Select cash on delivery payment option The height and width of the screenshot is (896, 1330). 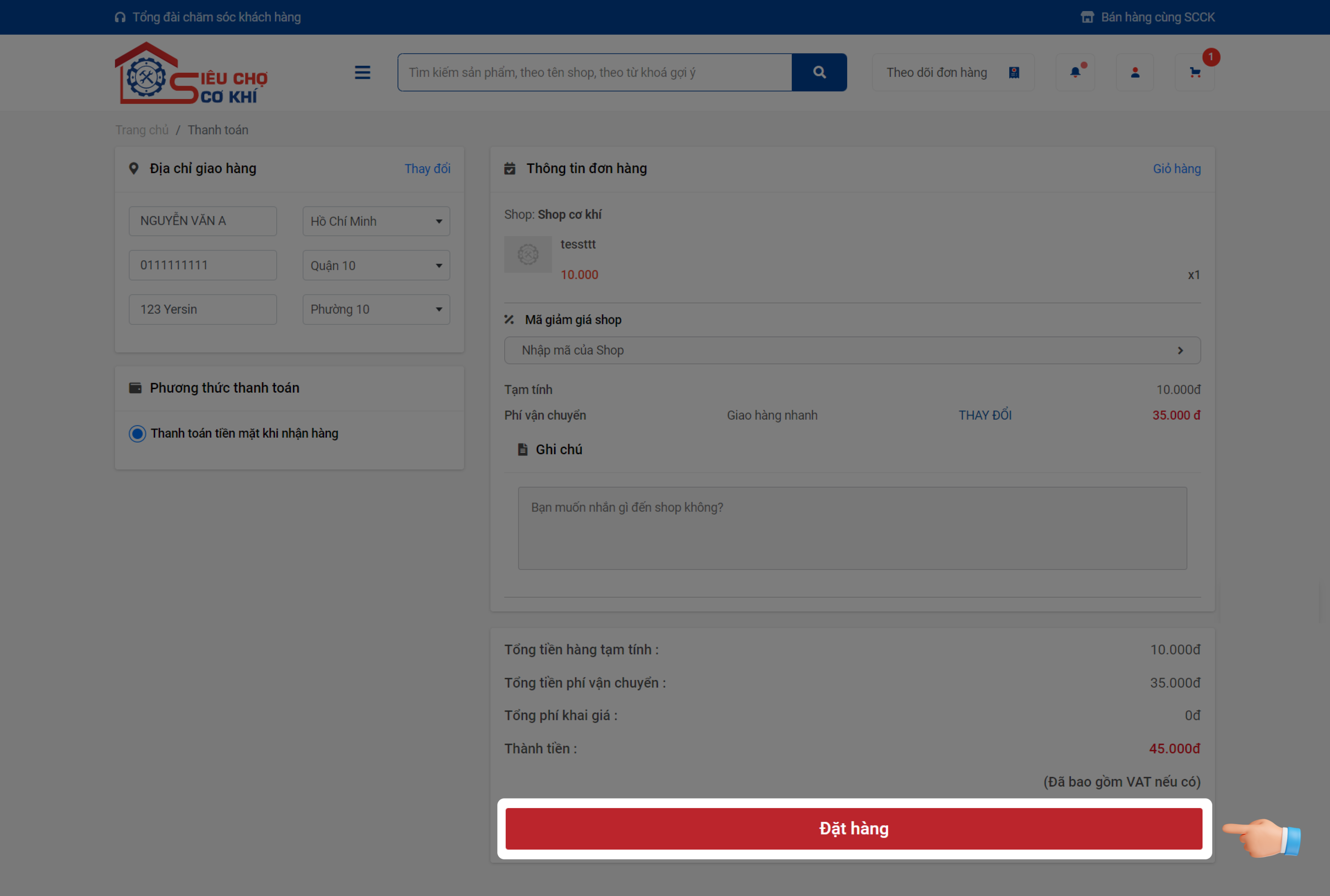coord(137,434)
